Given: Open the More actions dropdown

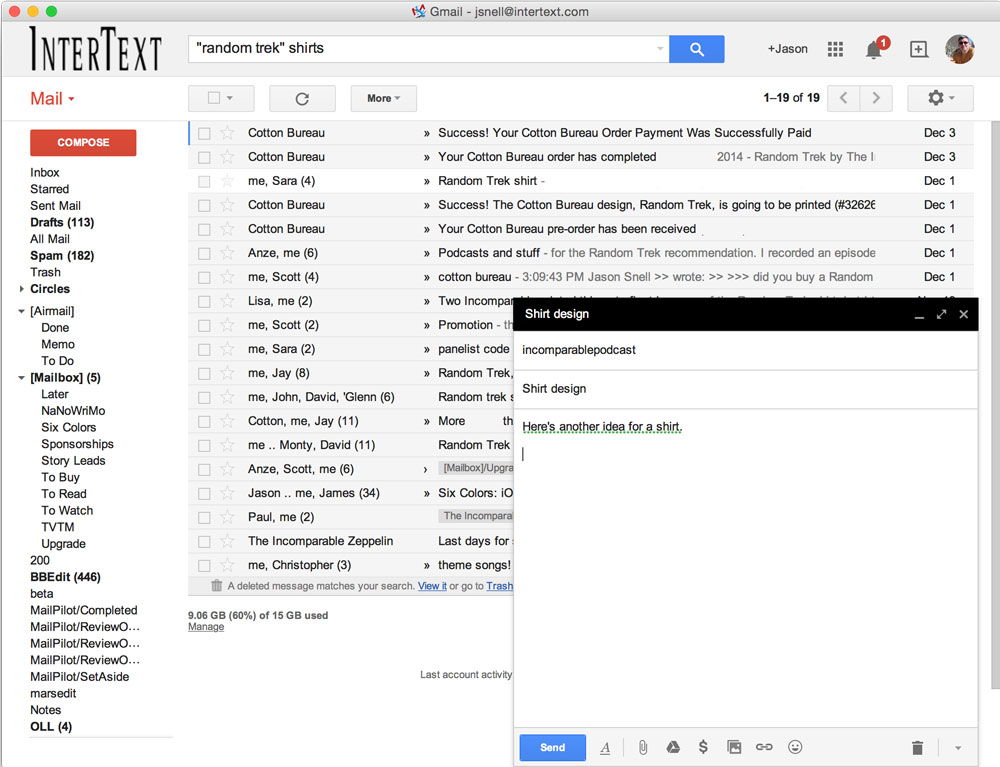Looking at the screenshot, I should tap(383, 98).
